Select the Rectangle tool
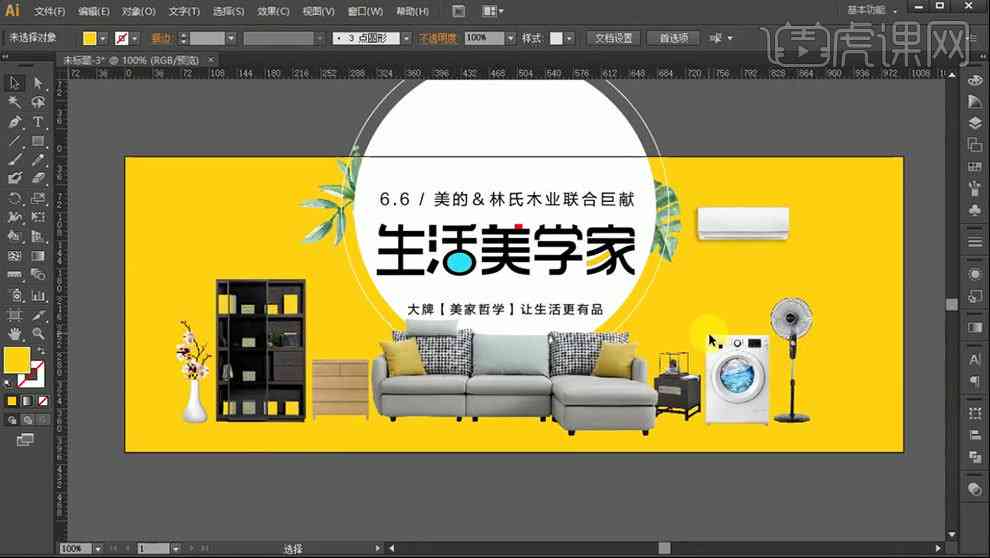 pyautogui.click(x=38, y=140)
